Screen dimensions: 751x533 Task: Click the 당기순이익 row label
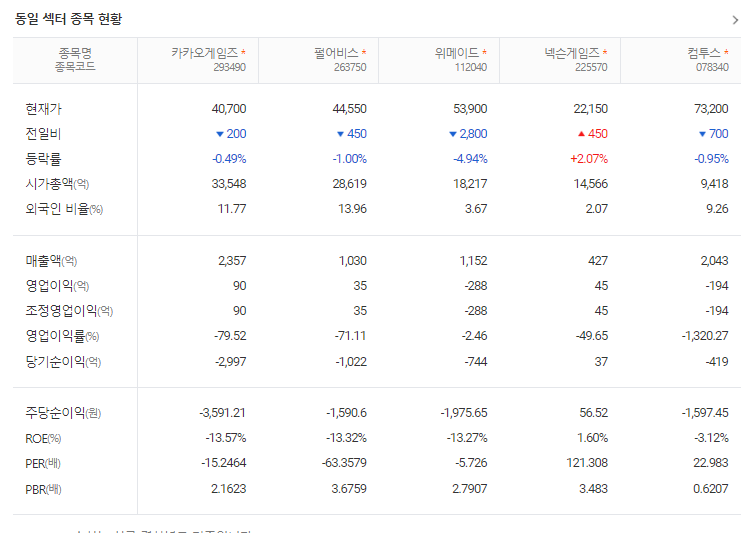(63, 362)
